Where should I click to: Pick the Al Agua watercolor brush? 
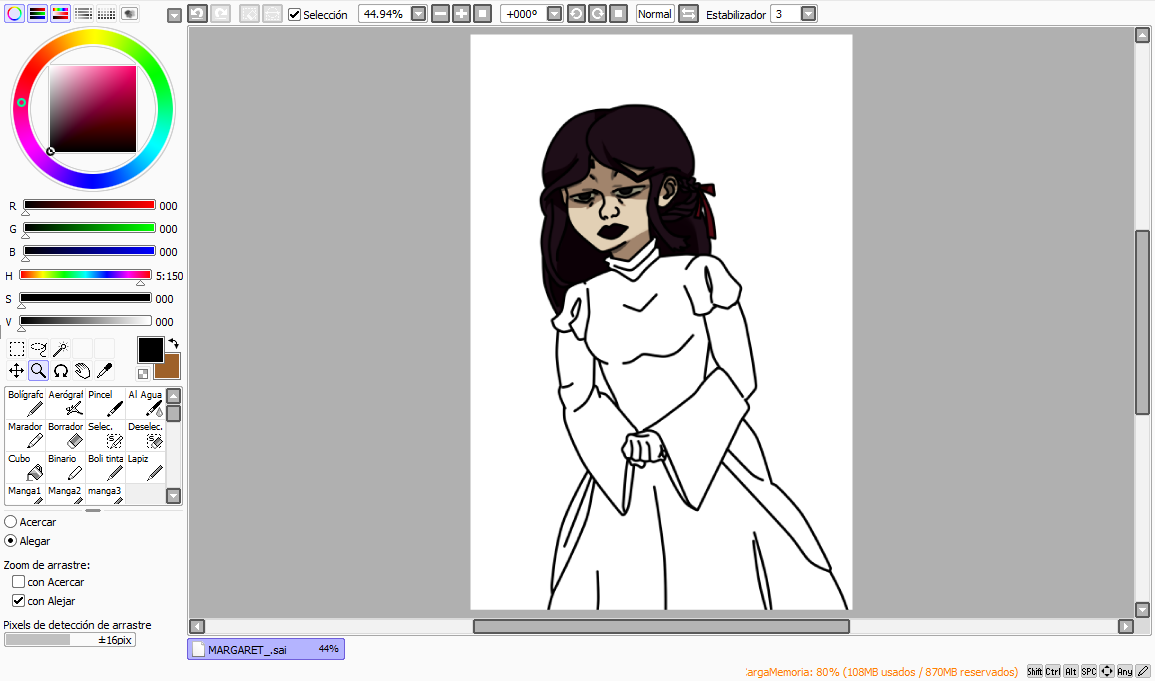point(145,403)
